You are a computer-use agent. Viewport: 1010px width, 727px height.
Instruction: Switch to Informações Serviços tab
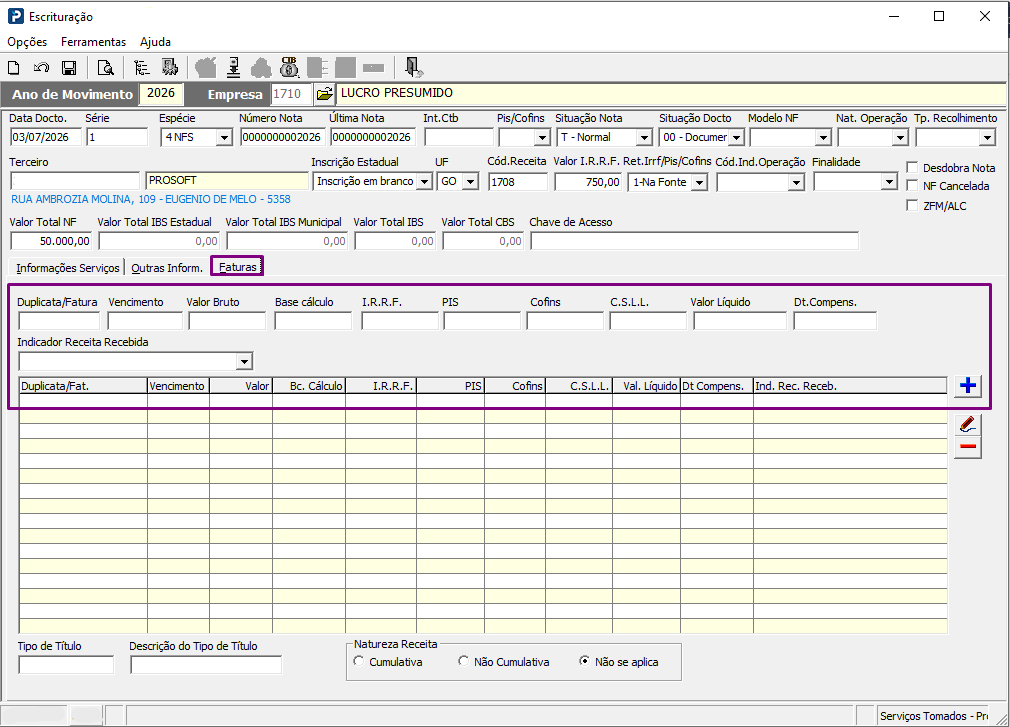pyautogui.click(x=68, y=268)
